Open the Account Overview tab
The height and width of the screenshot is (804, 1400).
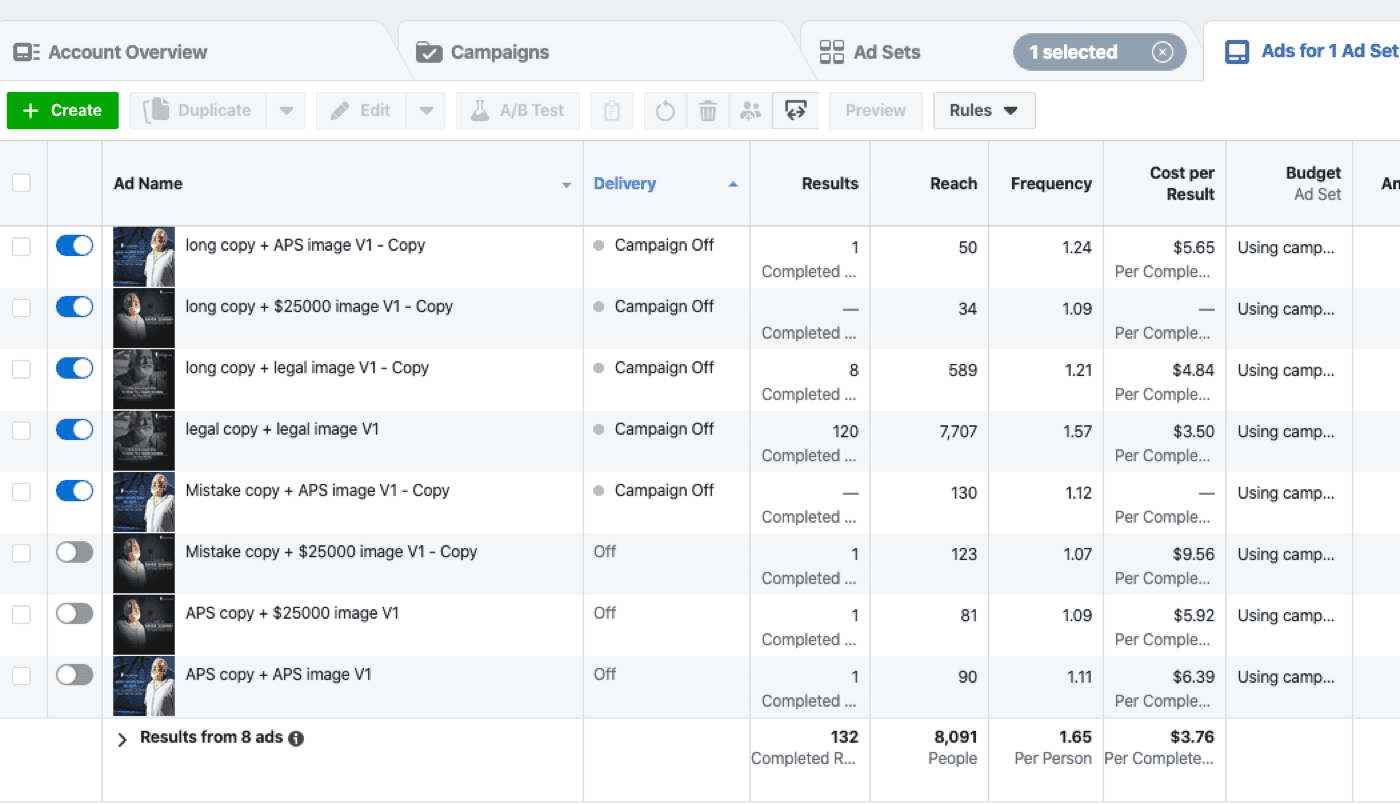[110, 52]
